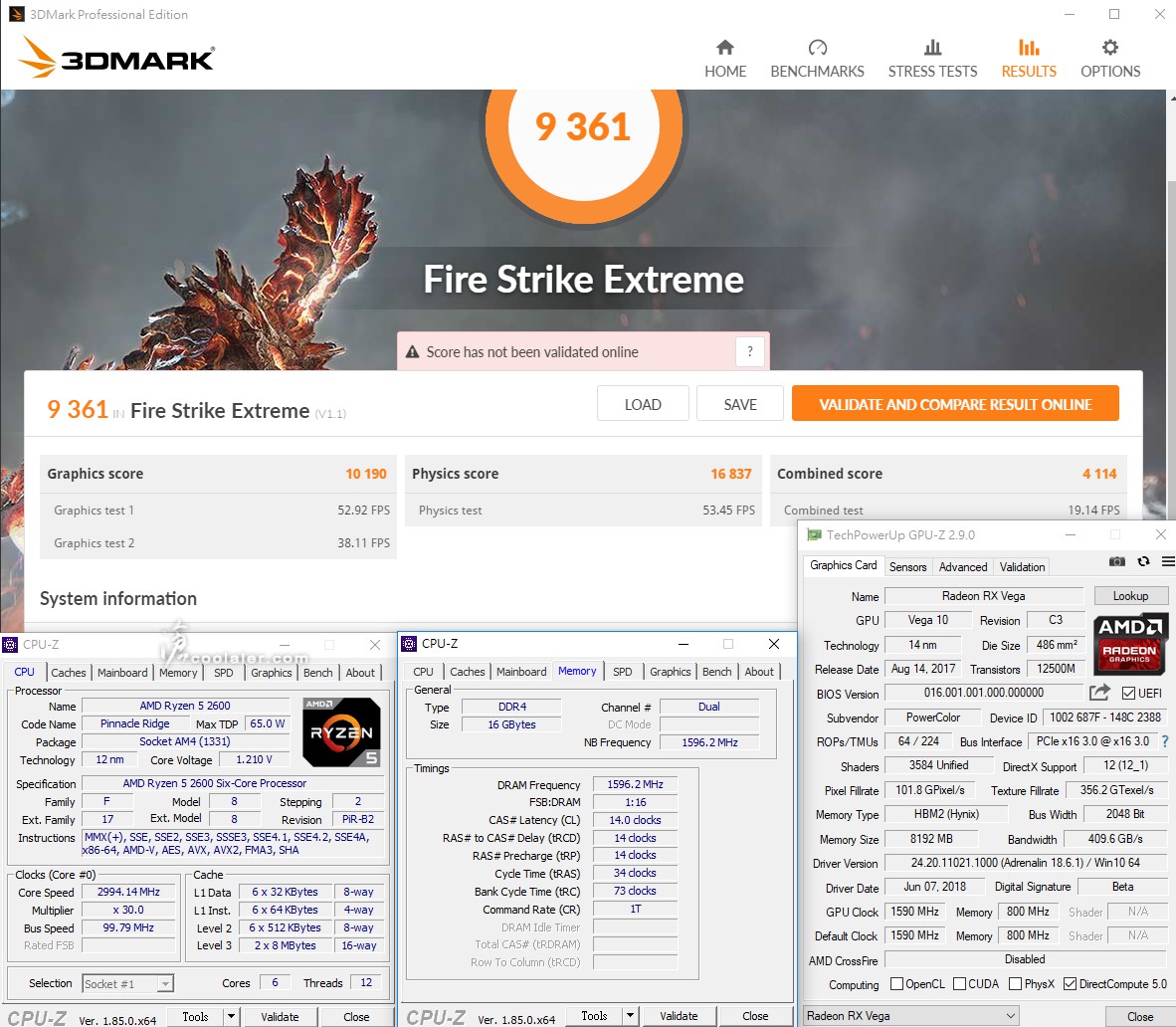Click Tools button in CPU-Z Memory window
Viewport: 1176px width, 1027px height.
[x=594, y=1016]
